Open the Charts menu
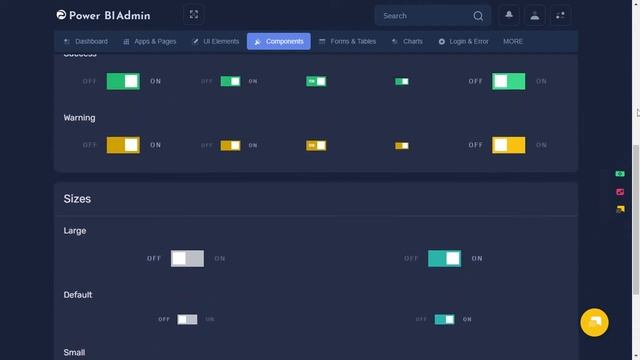This screenshot has width=640, height=360. pyautogui.click(x=407, y=41)
